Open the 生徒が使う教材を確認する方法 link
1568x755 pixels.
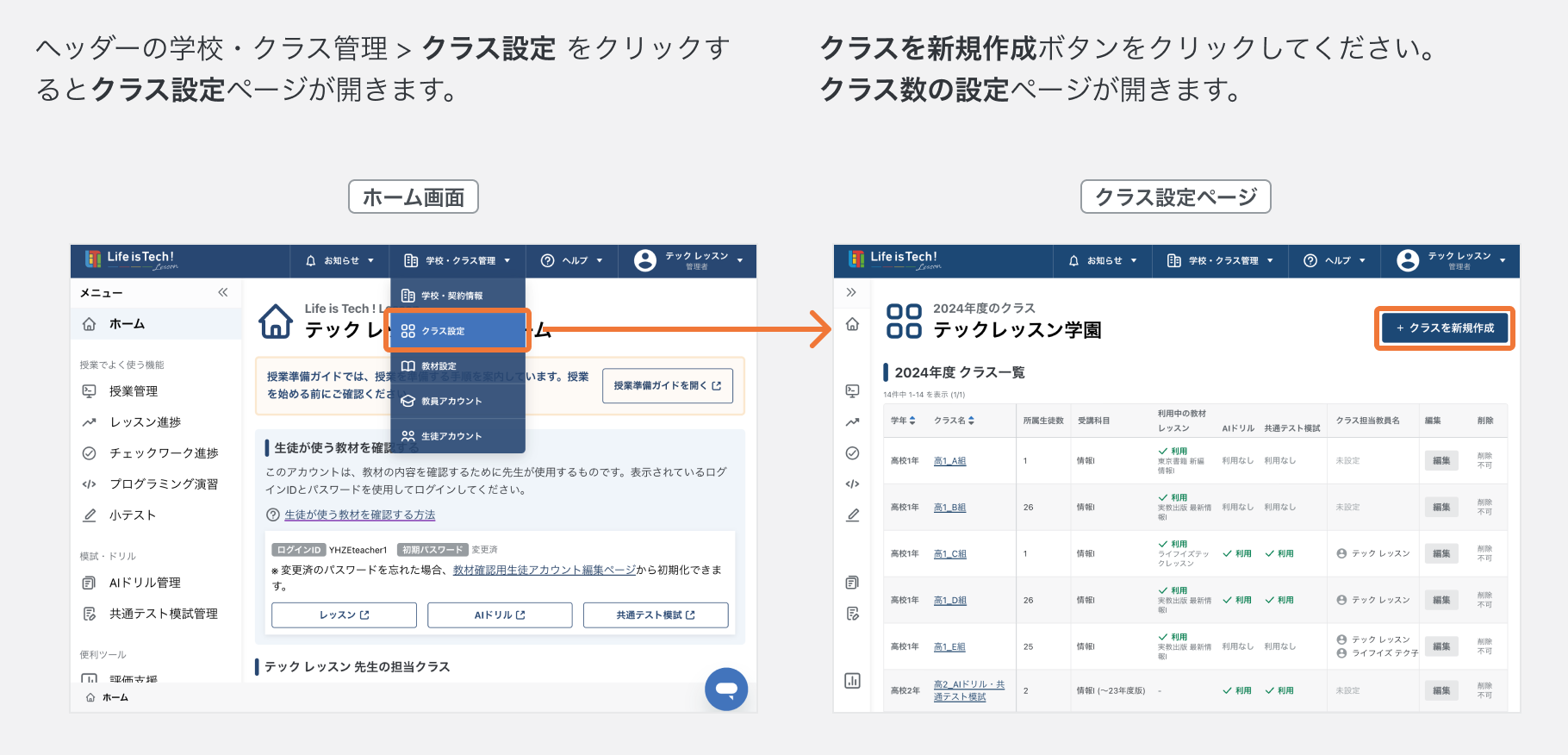pyautogui.click(x=360, y=515)
